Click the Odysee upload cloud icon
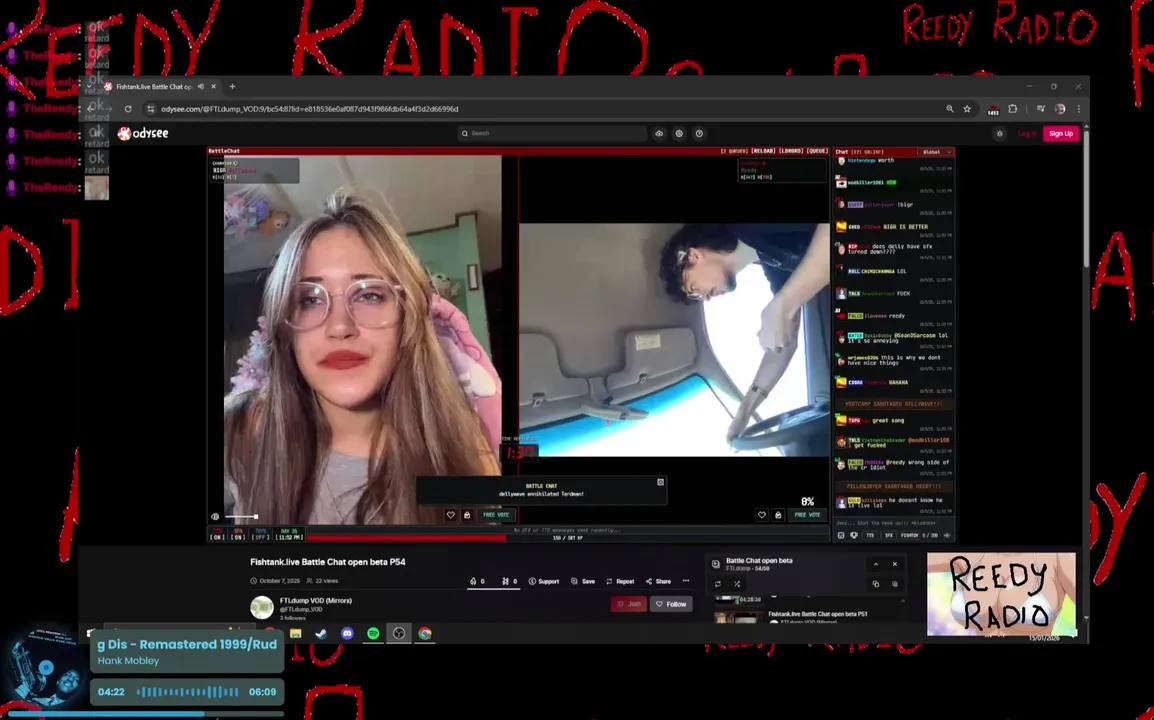This screenshot has width=1154, height=720. pyautogui.click(x=659, y=133)
